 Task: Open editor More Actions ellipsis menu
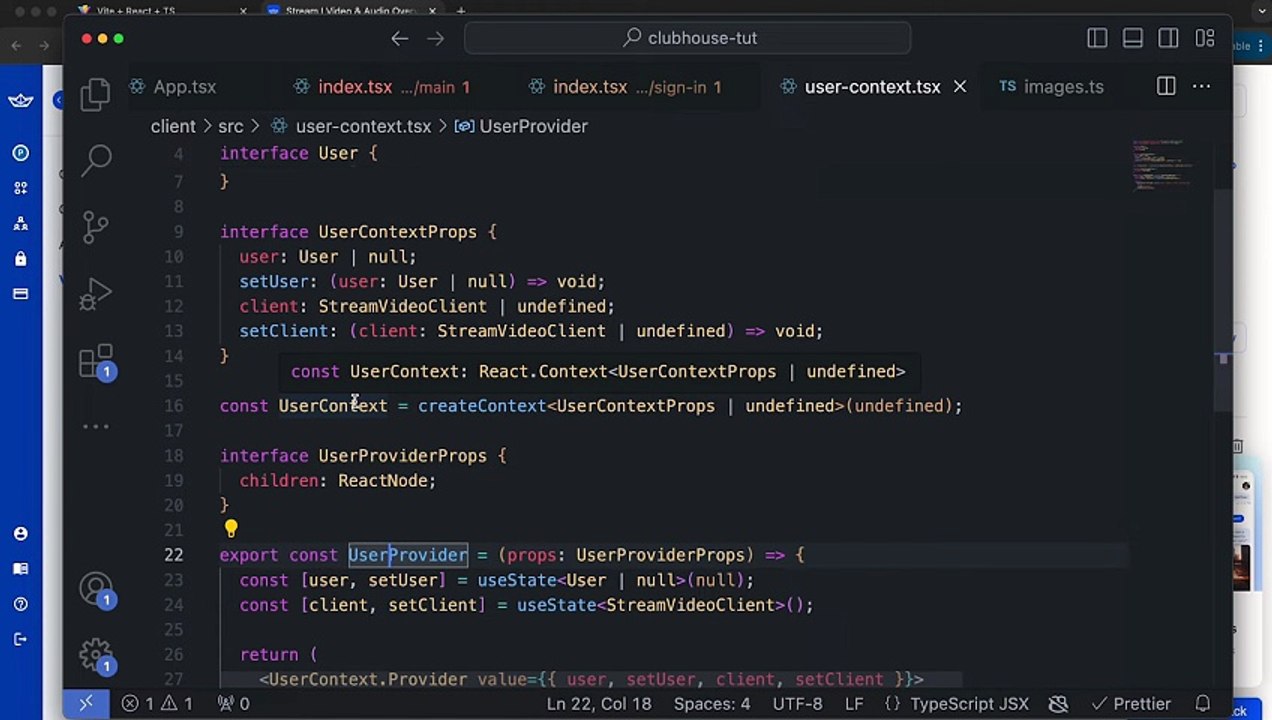click(x=1201, y=87)
